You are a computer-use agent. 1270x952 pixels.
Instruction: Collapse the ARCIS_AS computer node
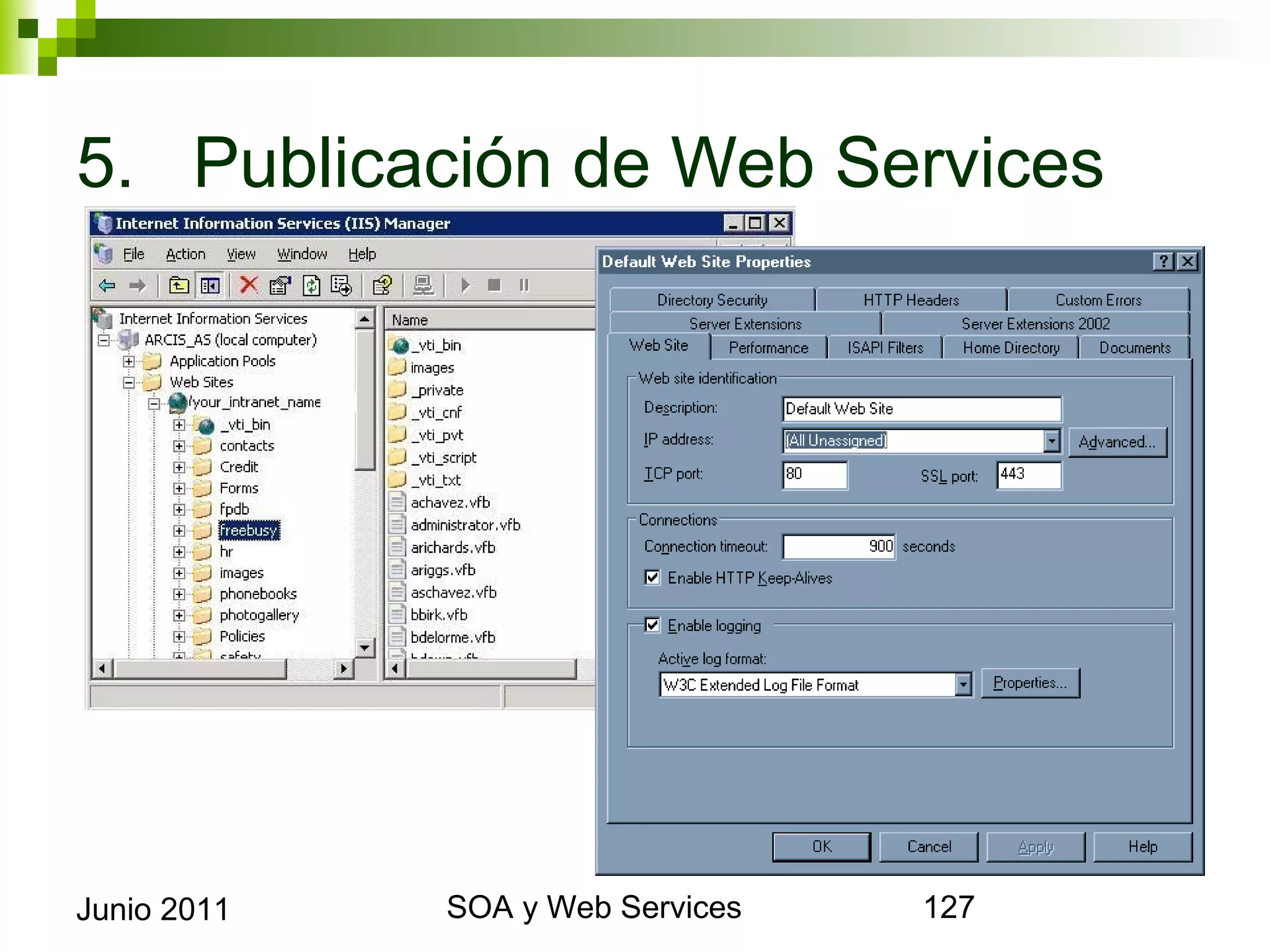point(104,340)
